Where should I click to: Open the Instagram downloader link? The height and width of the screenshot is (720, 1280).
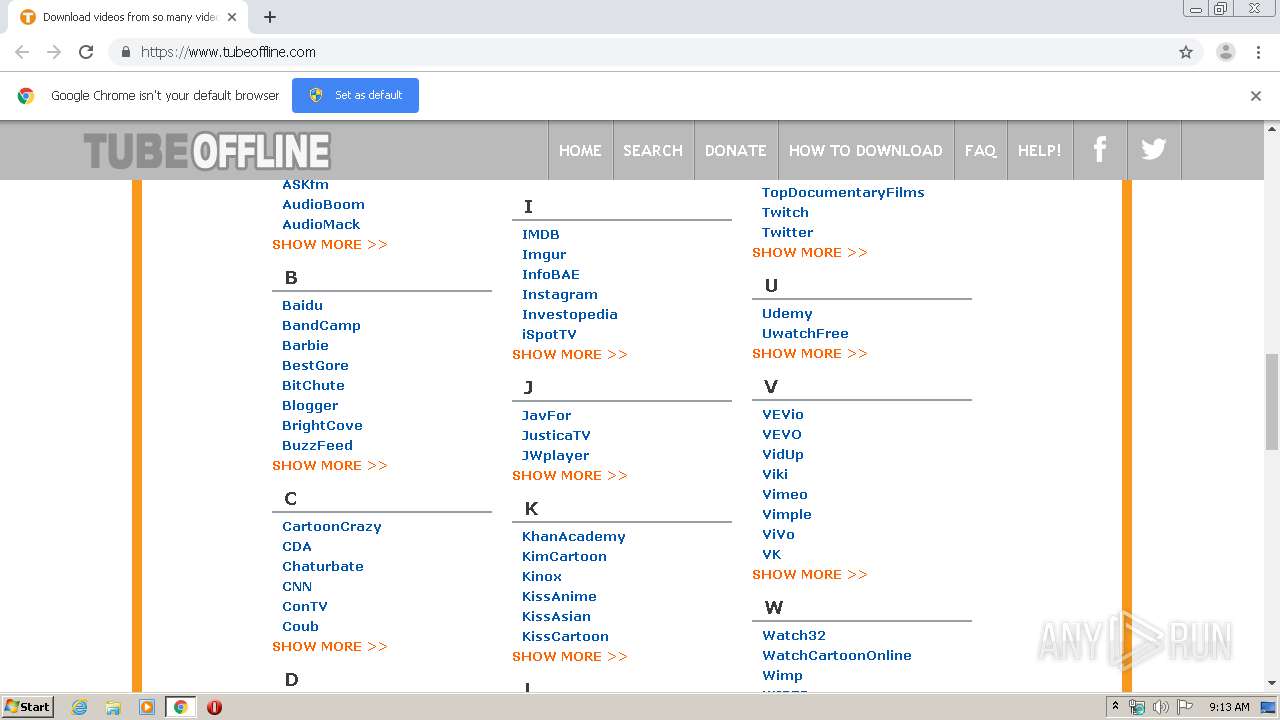pos(559,294)
